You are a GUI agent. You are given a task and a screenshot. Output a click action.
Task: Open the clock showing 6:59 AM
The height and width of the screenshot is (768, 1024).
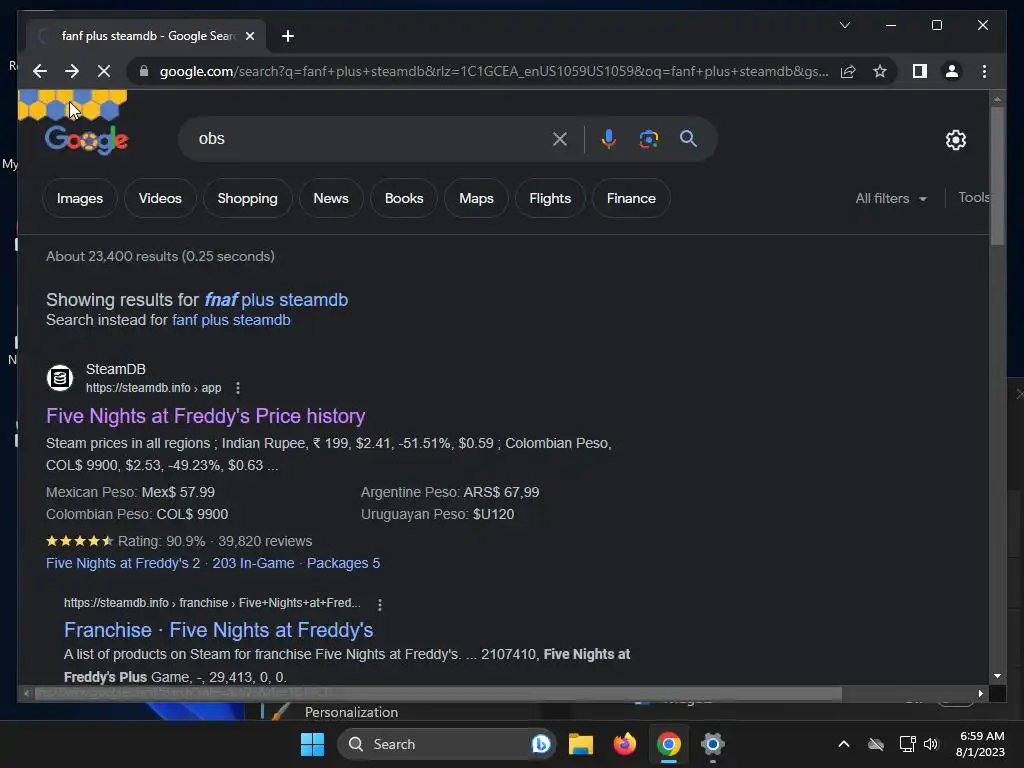[980, 744]
